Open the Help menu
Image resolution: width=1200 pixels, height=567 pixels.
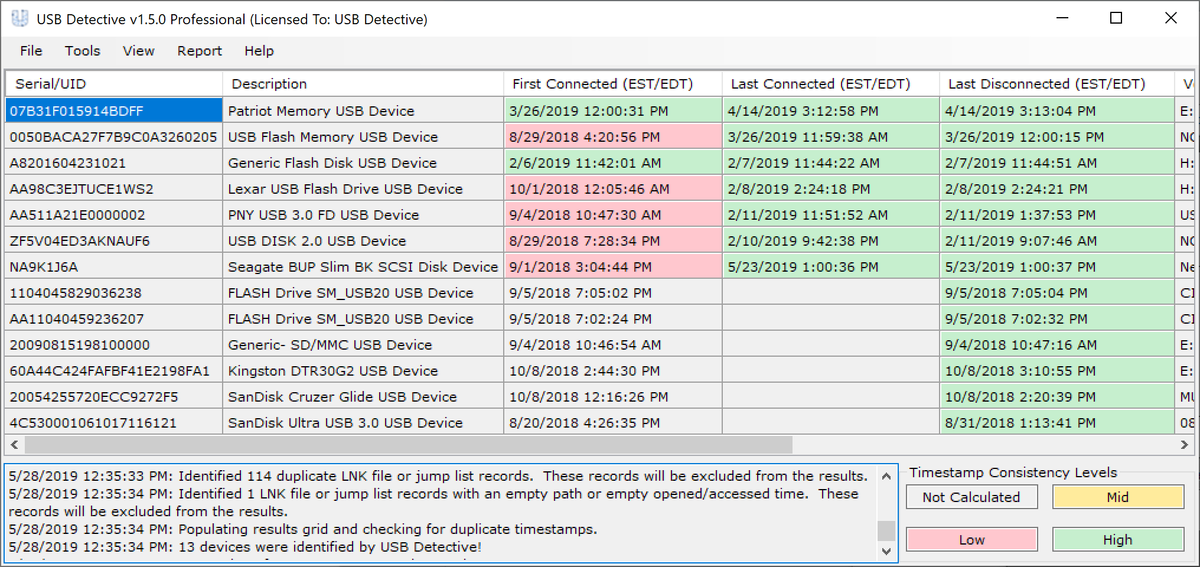(x=259, y=51)
